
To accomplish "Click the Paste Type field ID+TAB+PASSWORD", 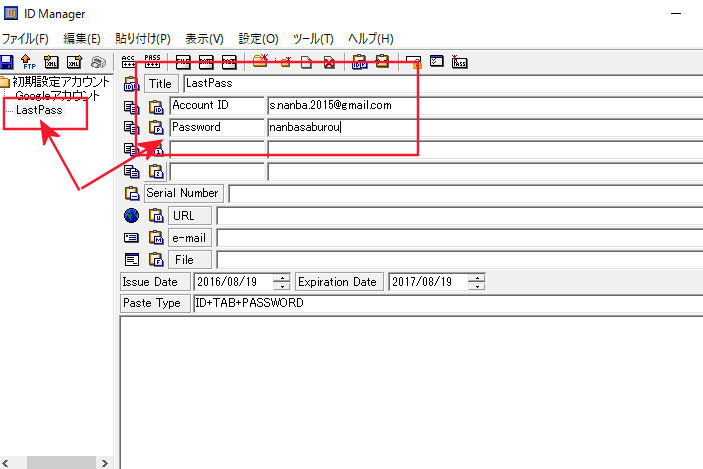I will click(447, 303).
